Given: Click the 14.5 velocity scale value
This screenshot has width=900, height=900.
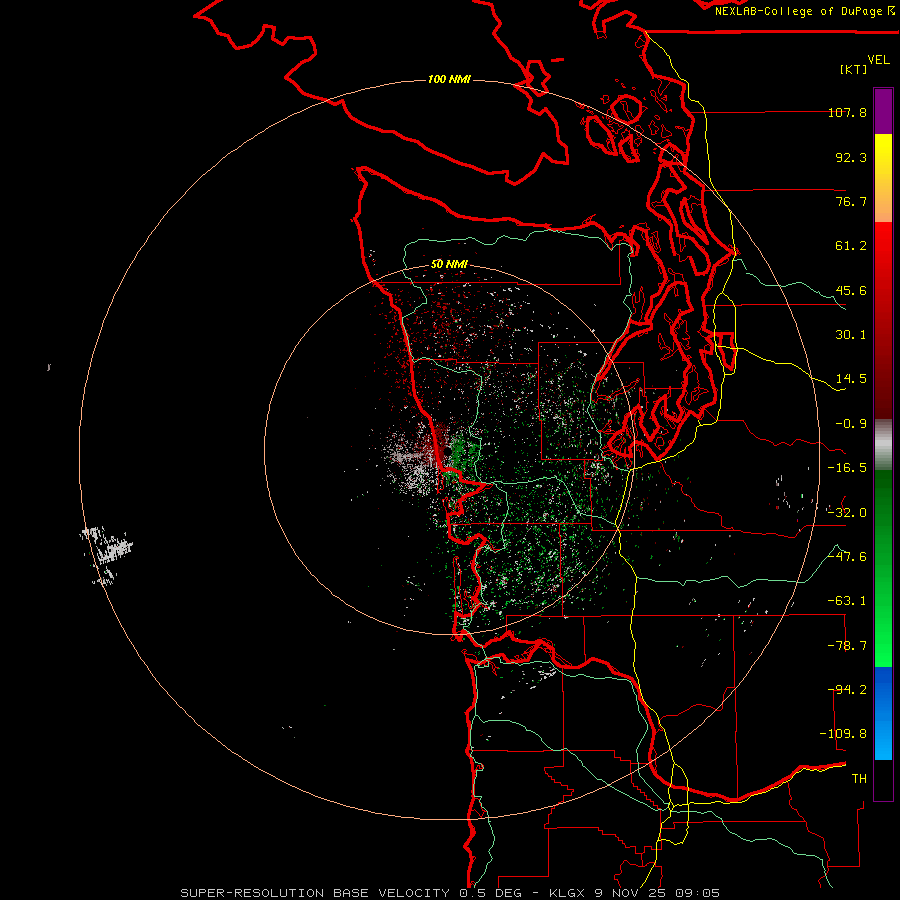Looking at the screenshot, I should point(851,379).
